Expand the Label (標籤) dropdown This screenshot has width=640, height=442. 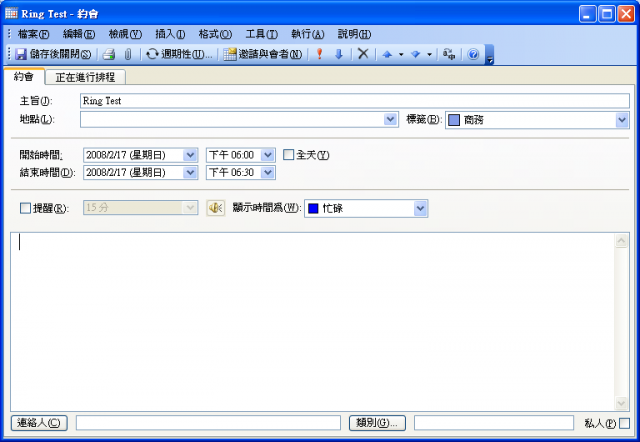click(622, 120)
